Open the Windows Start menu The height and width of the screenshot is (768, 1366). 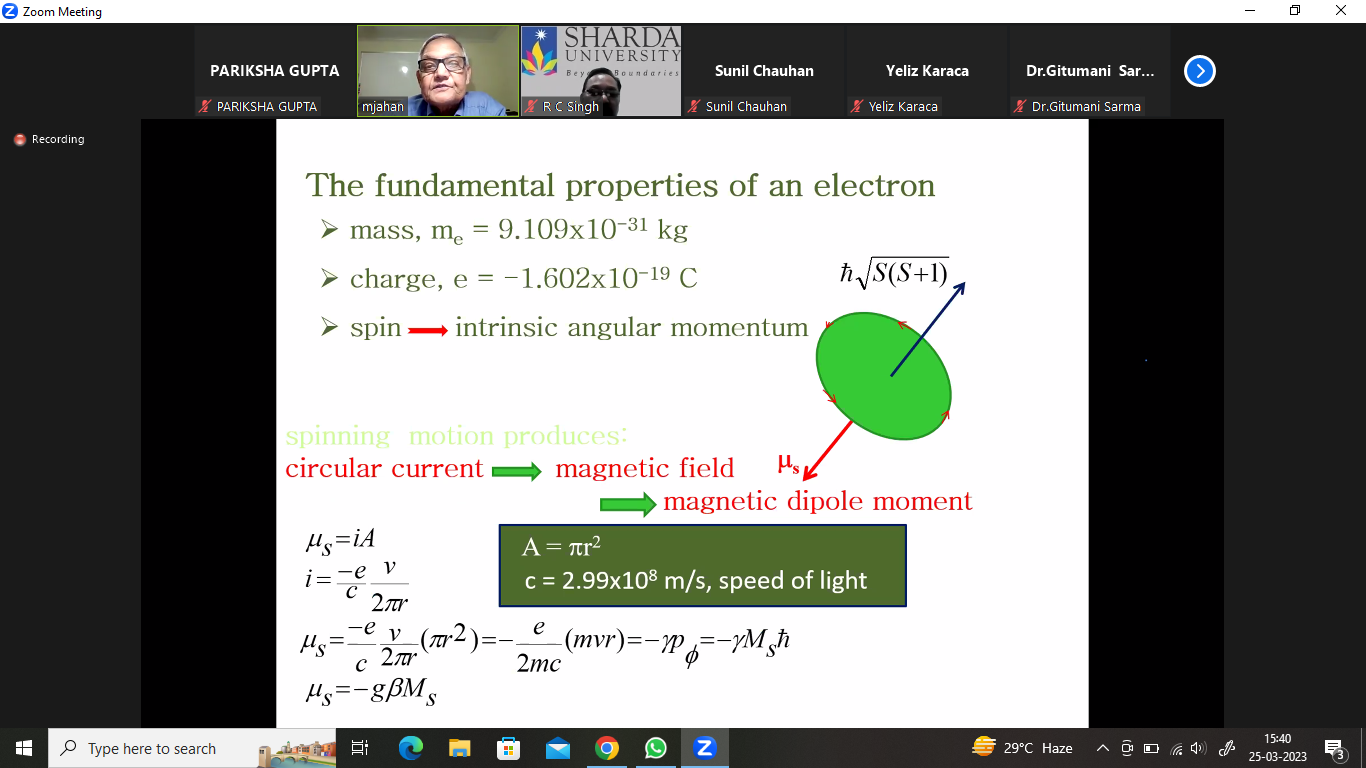[x=24, y=748]
